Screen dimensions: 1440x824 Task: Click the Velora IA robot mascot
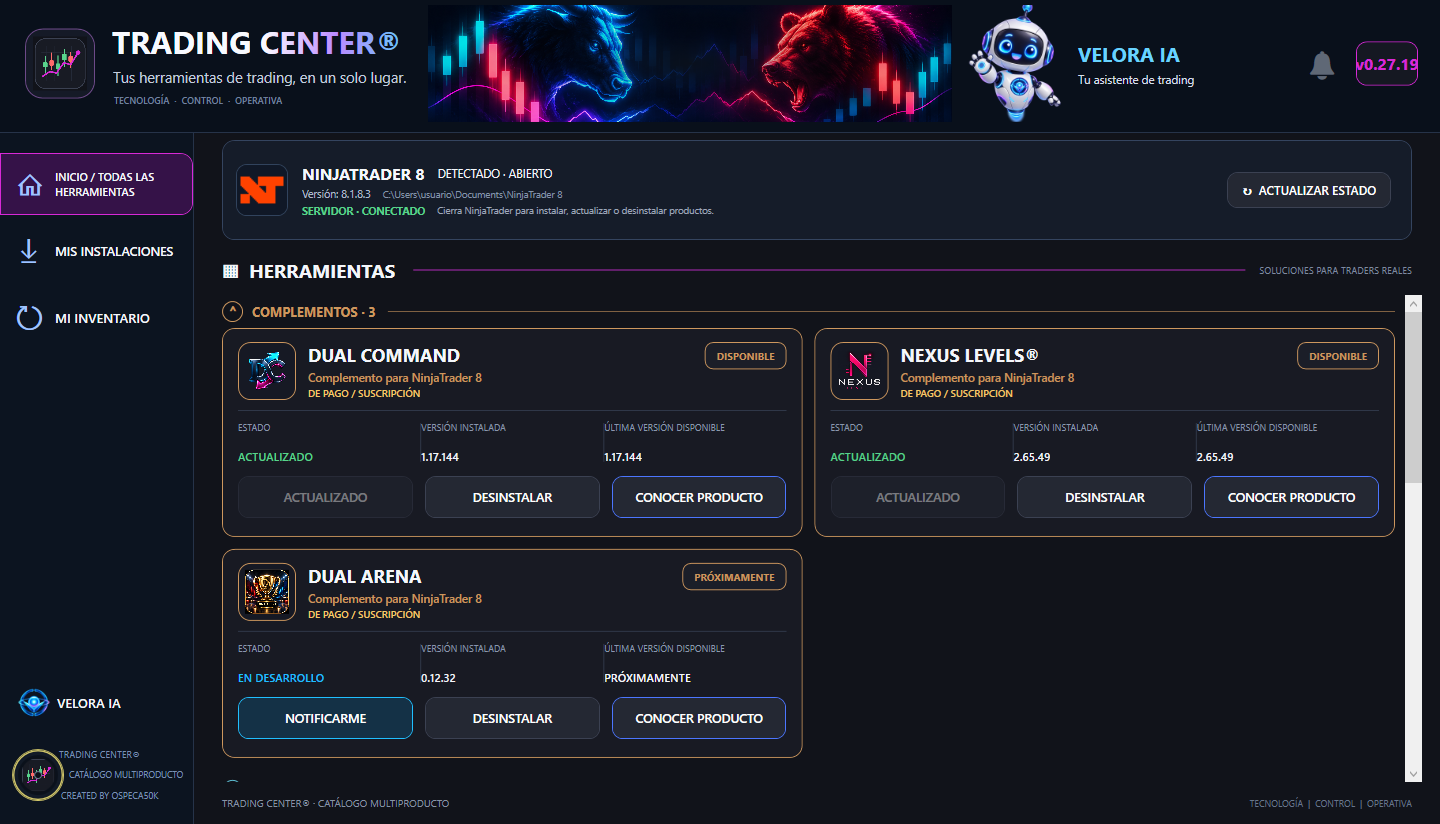pos(1015,62)
